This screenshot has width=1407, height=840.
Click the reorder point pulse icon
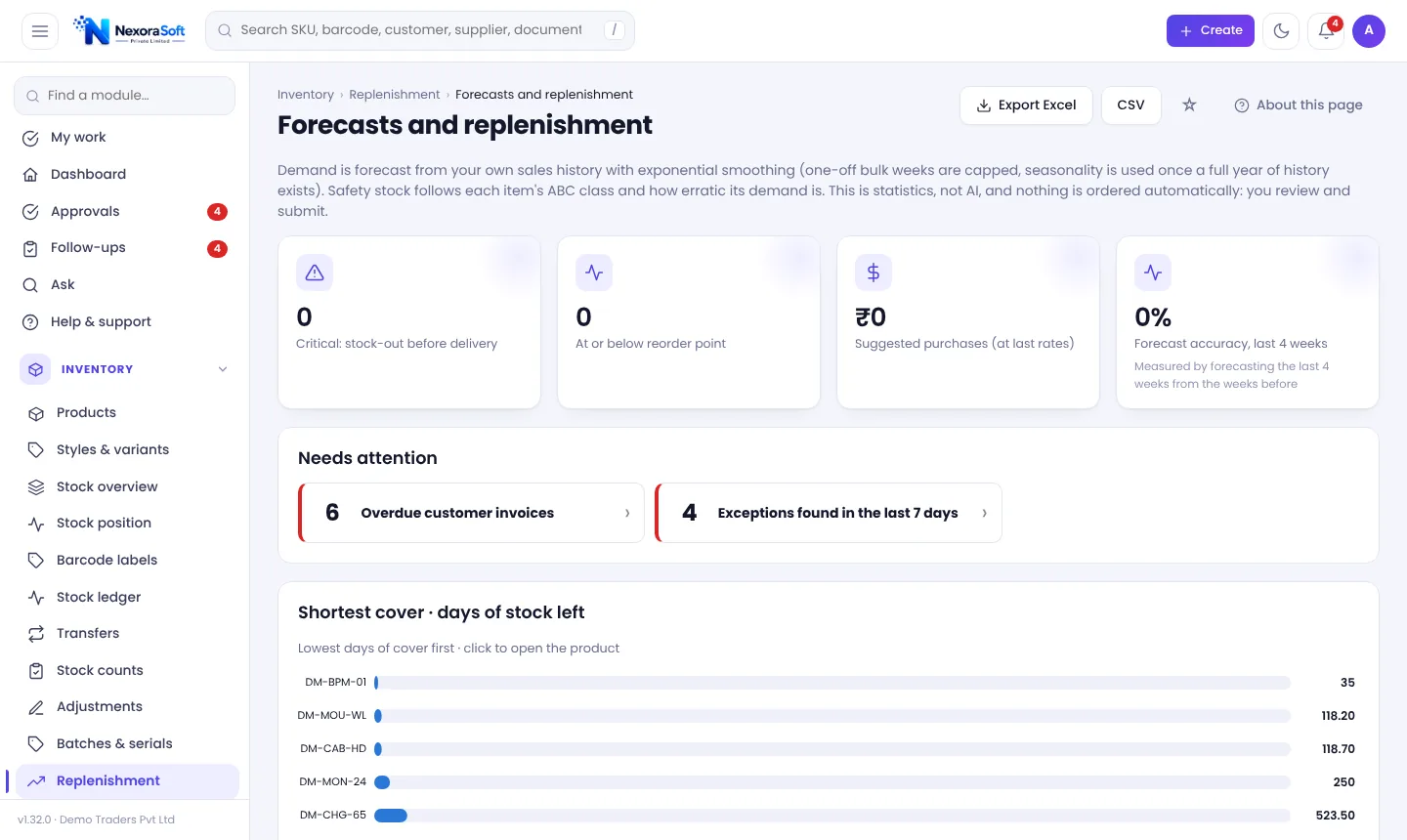[x=594, y=273]
